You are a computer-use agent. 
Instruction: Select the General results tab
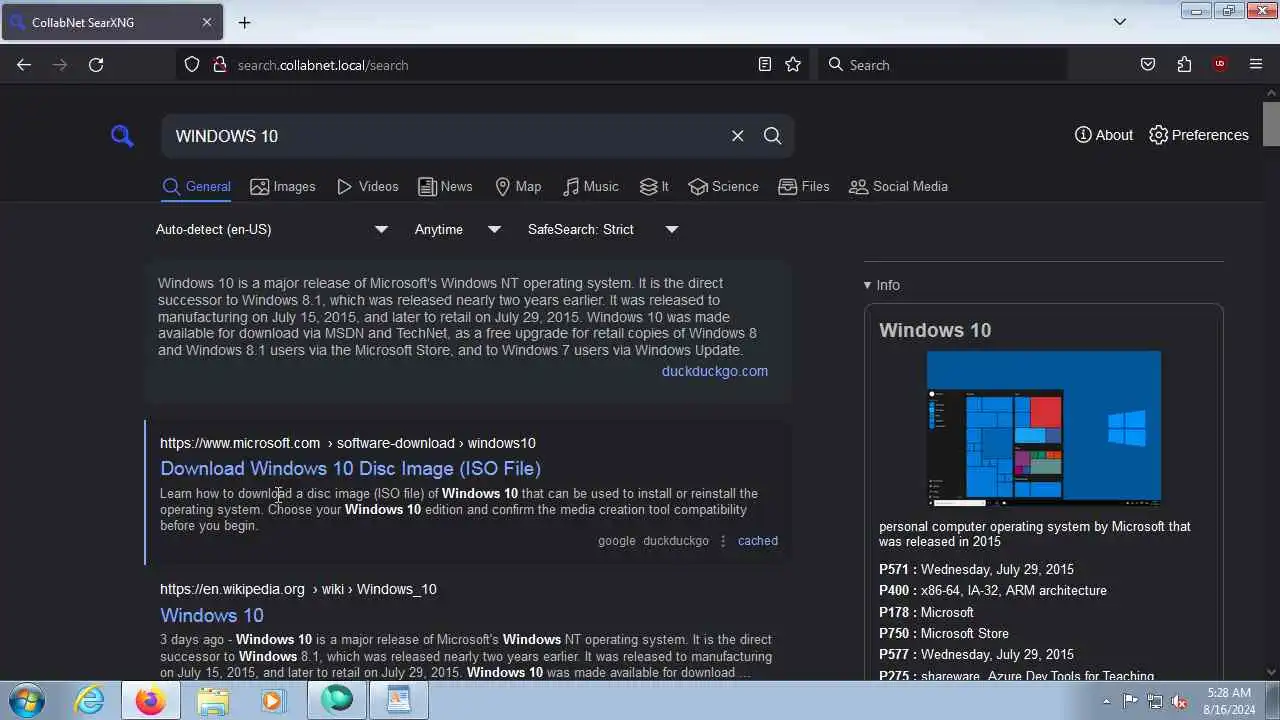coord(197,186)
